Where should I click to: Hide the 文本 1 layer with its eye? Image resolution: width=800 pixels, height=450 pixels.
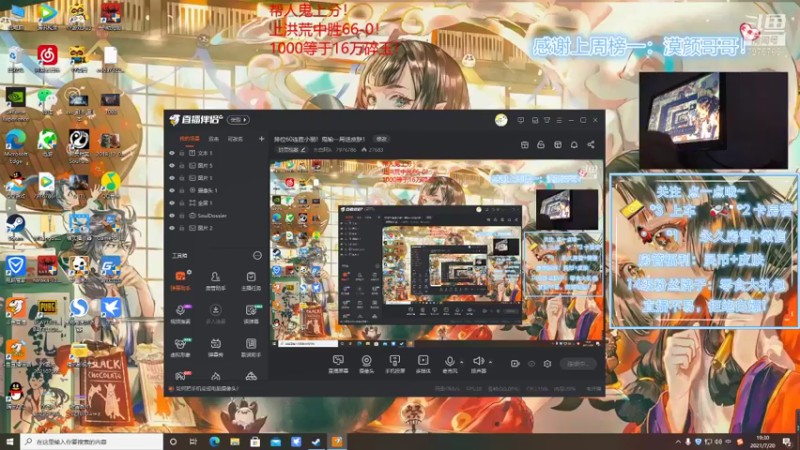(x=172, y=153)
